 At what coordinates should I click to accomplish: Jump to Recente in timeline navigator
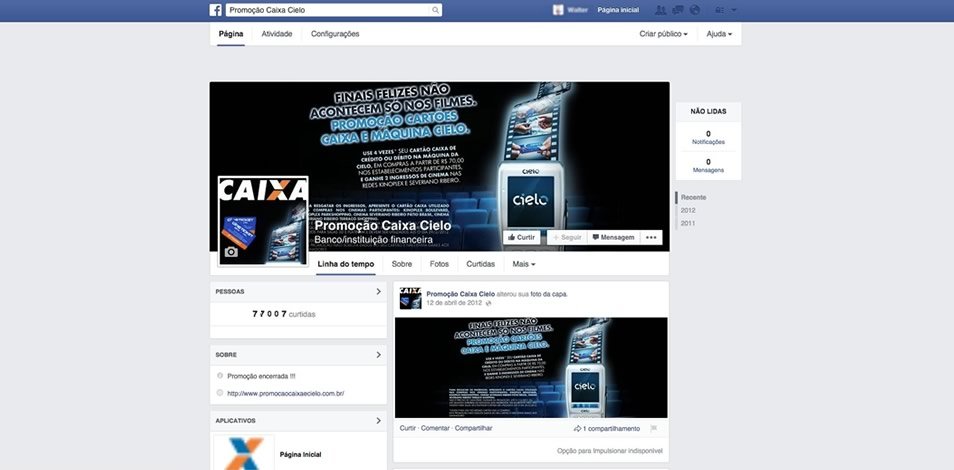pyautogui.click(x=693, y=197)
